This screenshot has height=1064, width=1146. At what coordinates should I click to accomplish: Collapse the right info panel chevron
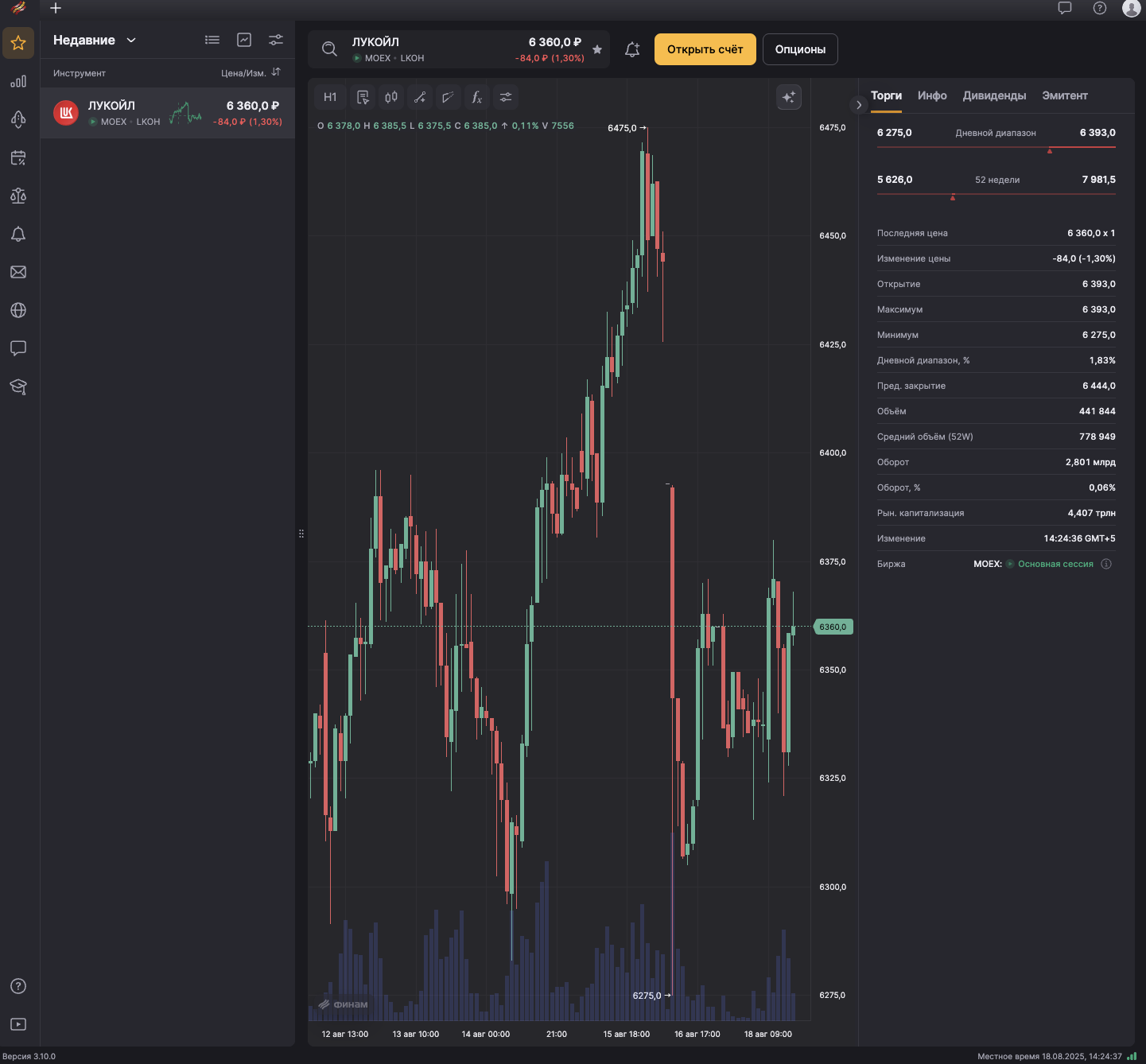[x=859, y=105]
